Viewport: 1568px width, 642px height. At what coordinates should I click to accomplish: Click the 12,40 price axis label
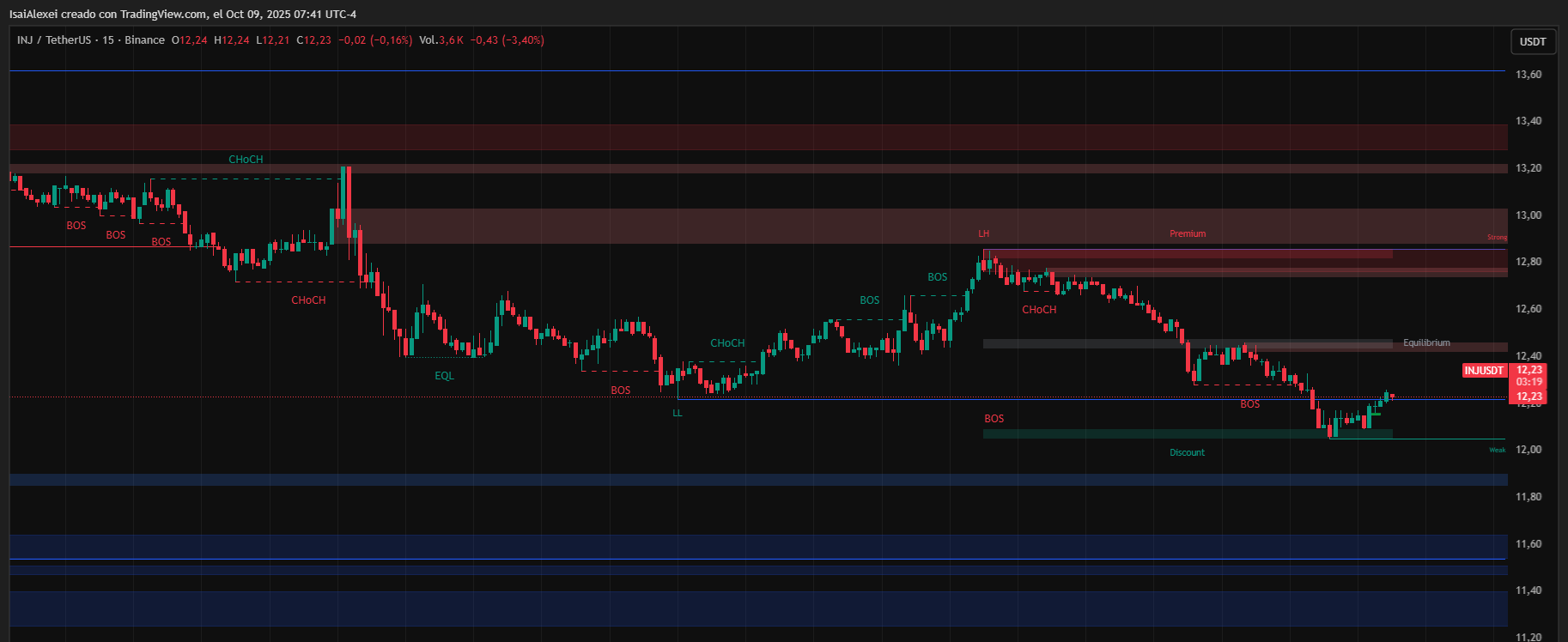click(x=1528, y=356)
